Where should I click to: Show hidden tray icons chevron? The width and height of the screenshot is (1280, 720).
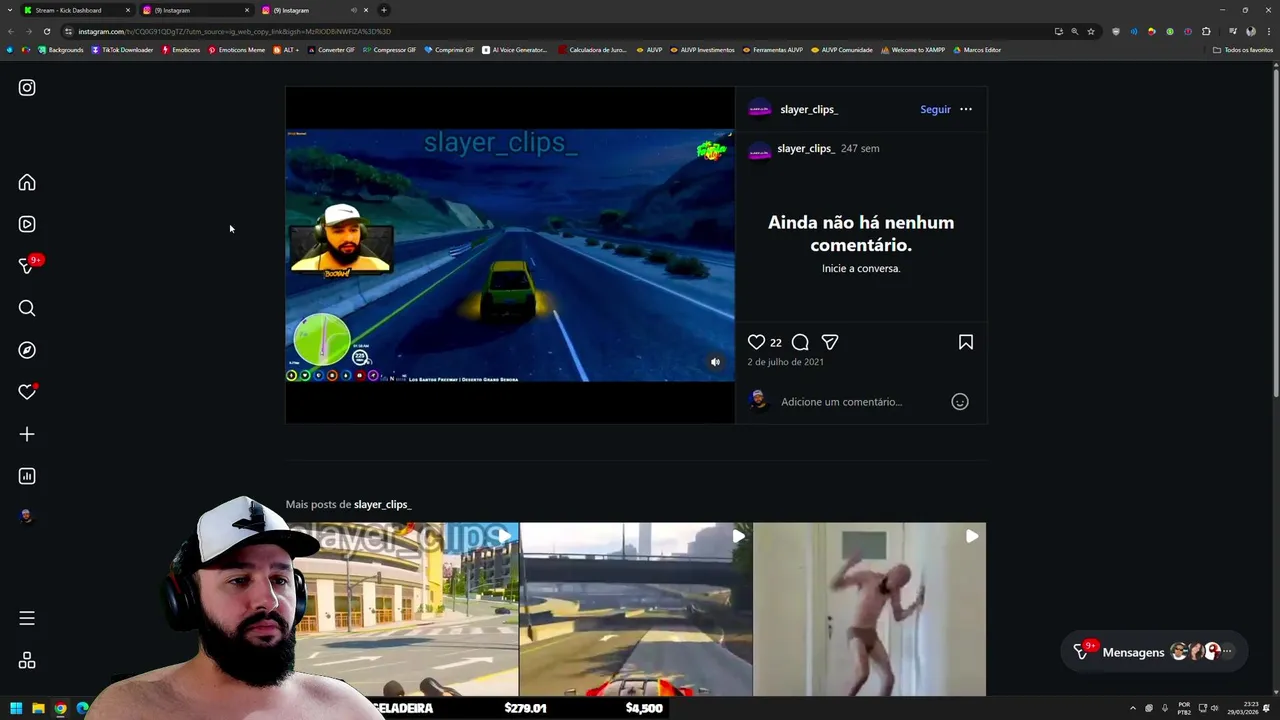click(x=1132, y=708)
